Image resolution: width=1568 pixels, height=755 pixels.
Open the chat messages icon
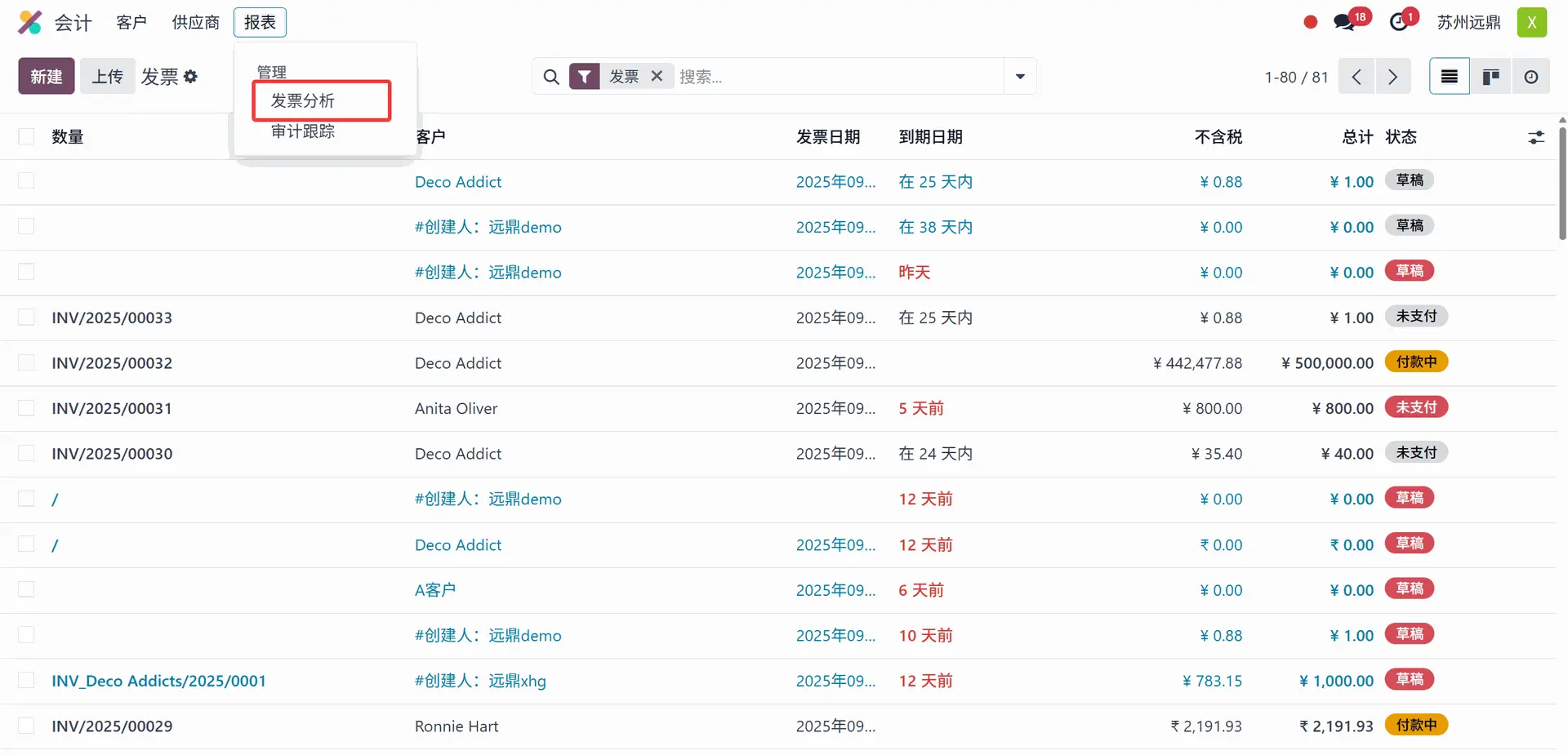tap(1343, 22)
